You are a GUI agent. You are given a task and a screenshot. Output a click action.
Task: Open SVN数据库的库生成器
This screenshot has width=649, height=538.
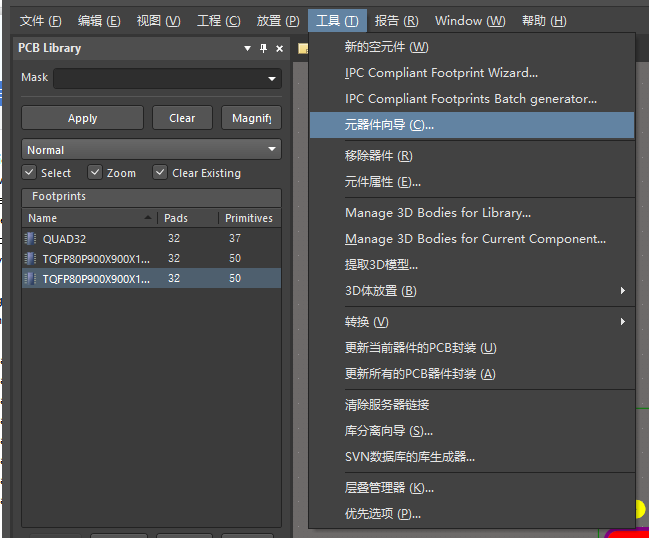point(472,457)
